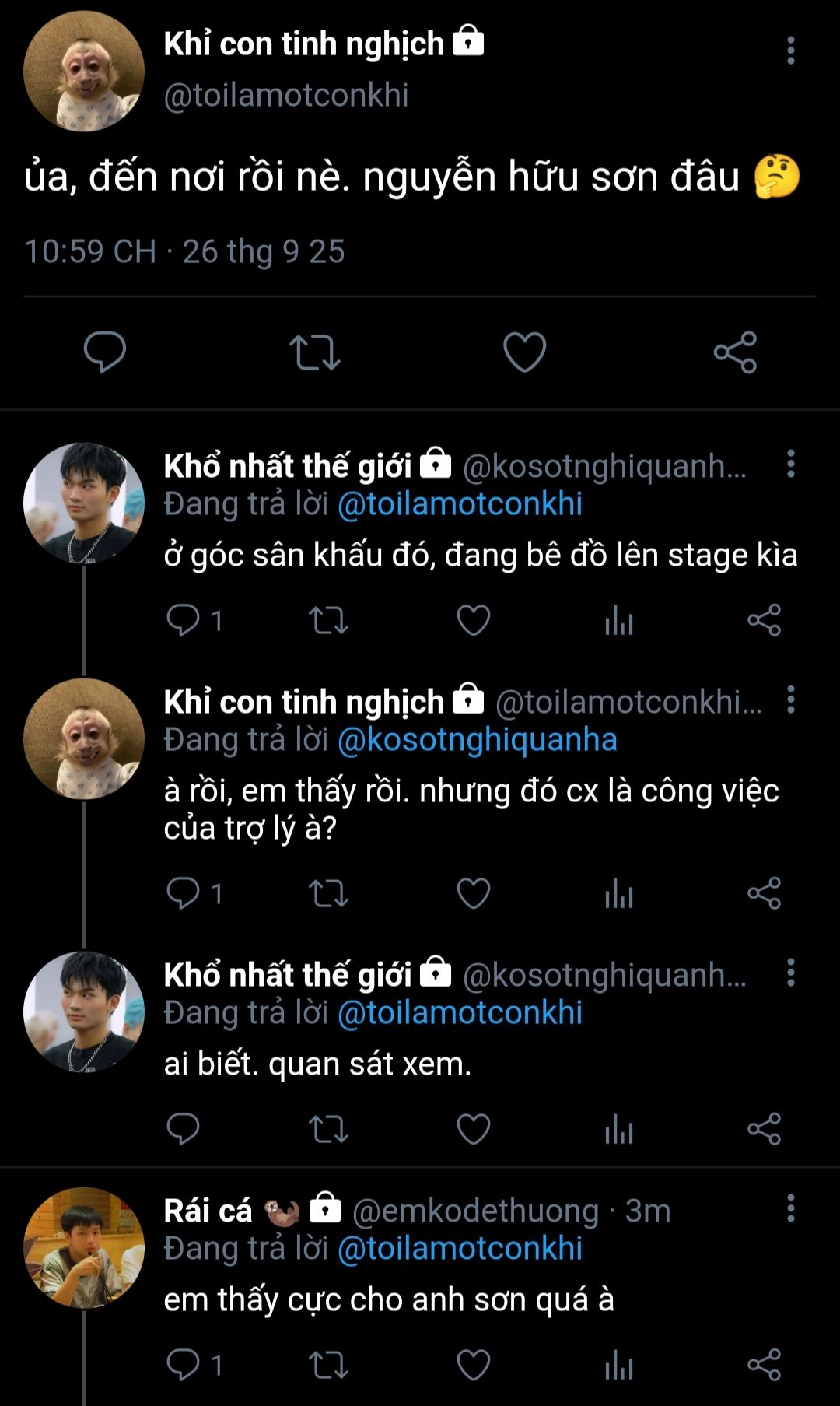Like the main post about nguyễn hữu sơn

pos(524,352)
